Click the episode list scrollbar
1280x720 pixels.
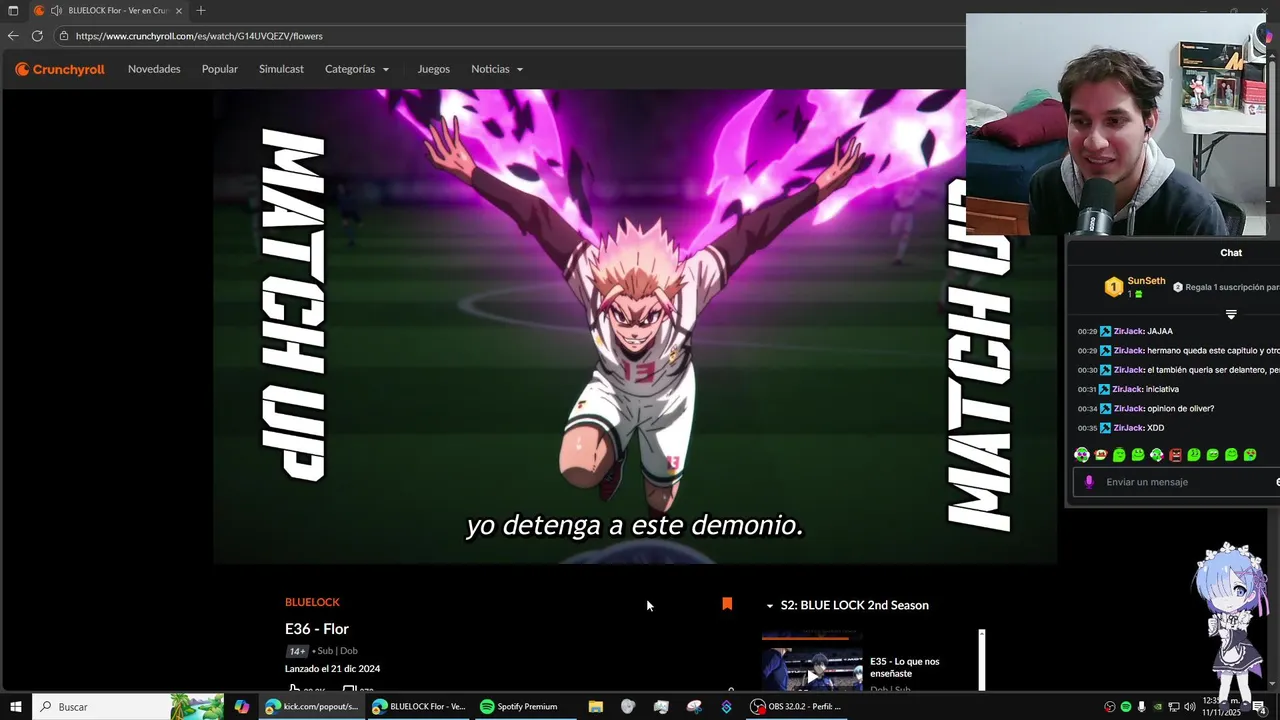(982, 660)
